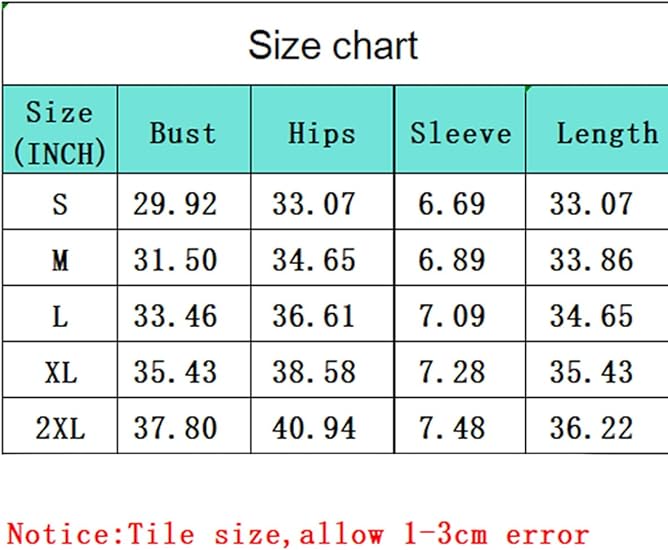Click hips value 36.61 in L row
This screenshot has width=668, height=550.
[314, 316]
